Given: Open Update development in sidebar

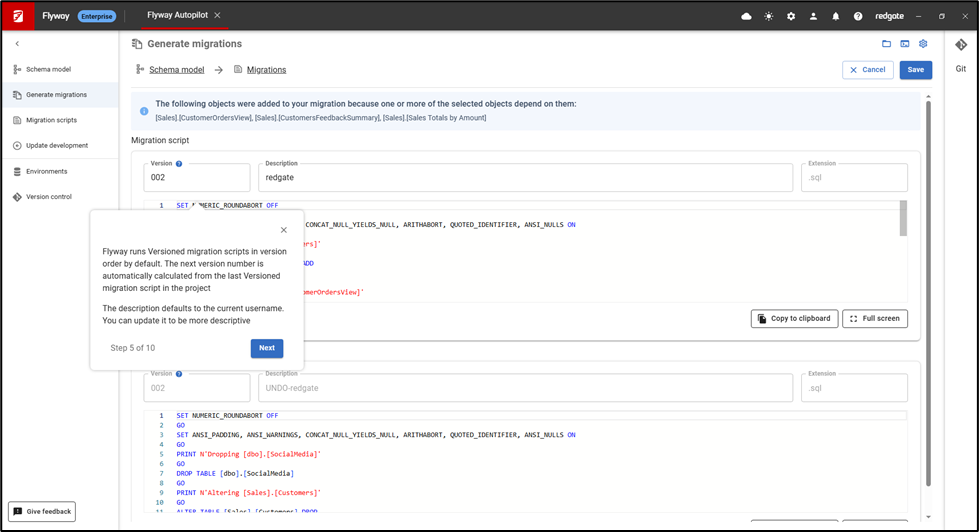Looking at the screenshot, I should click(x=59, y=145).
